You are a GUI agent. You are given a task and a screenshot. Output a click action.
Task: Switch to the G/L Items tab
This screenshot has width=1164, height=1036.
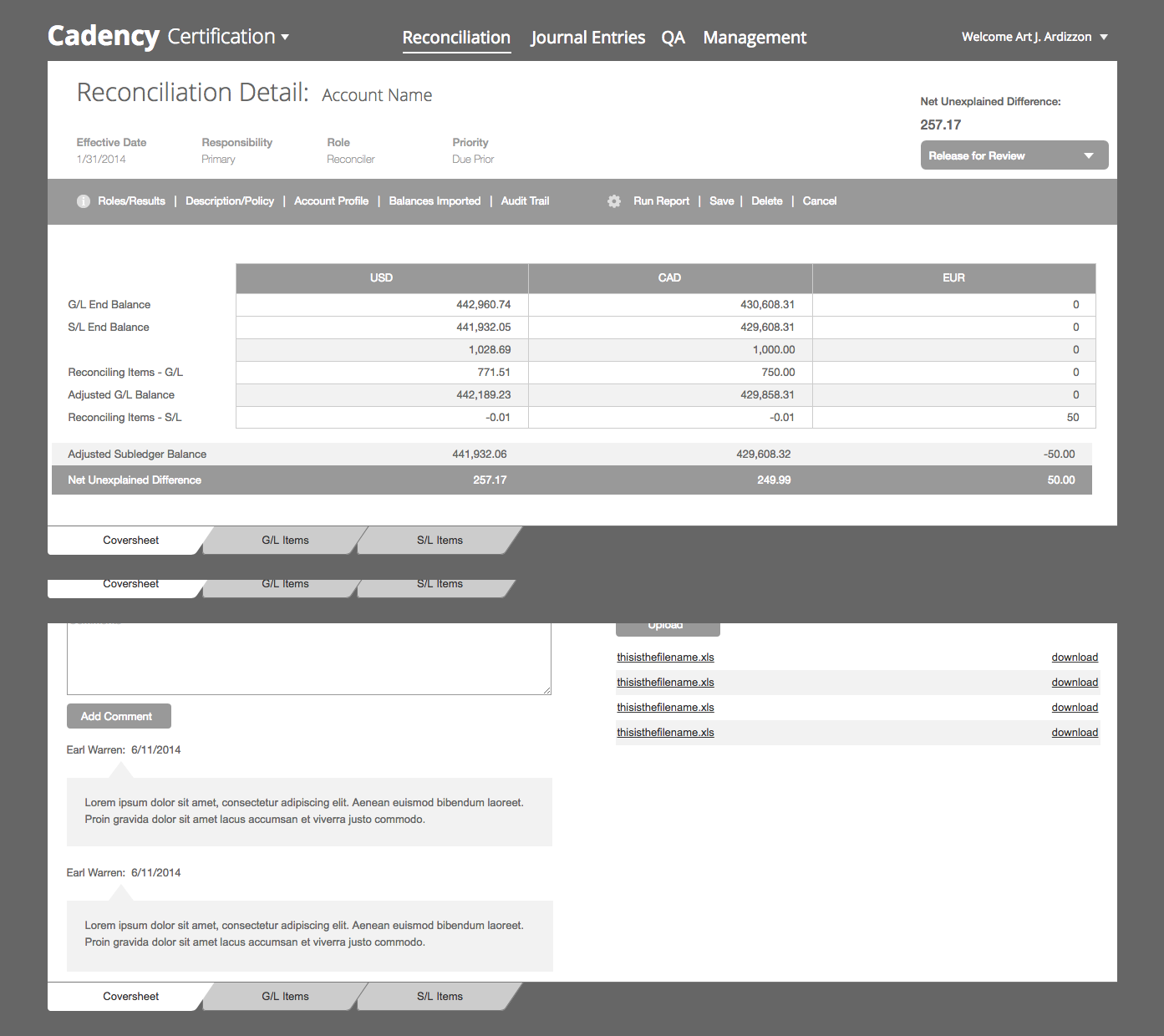tap(285, 540)
